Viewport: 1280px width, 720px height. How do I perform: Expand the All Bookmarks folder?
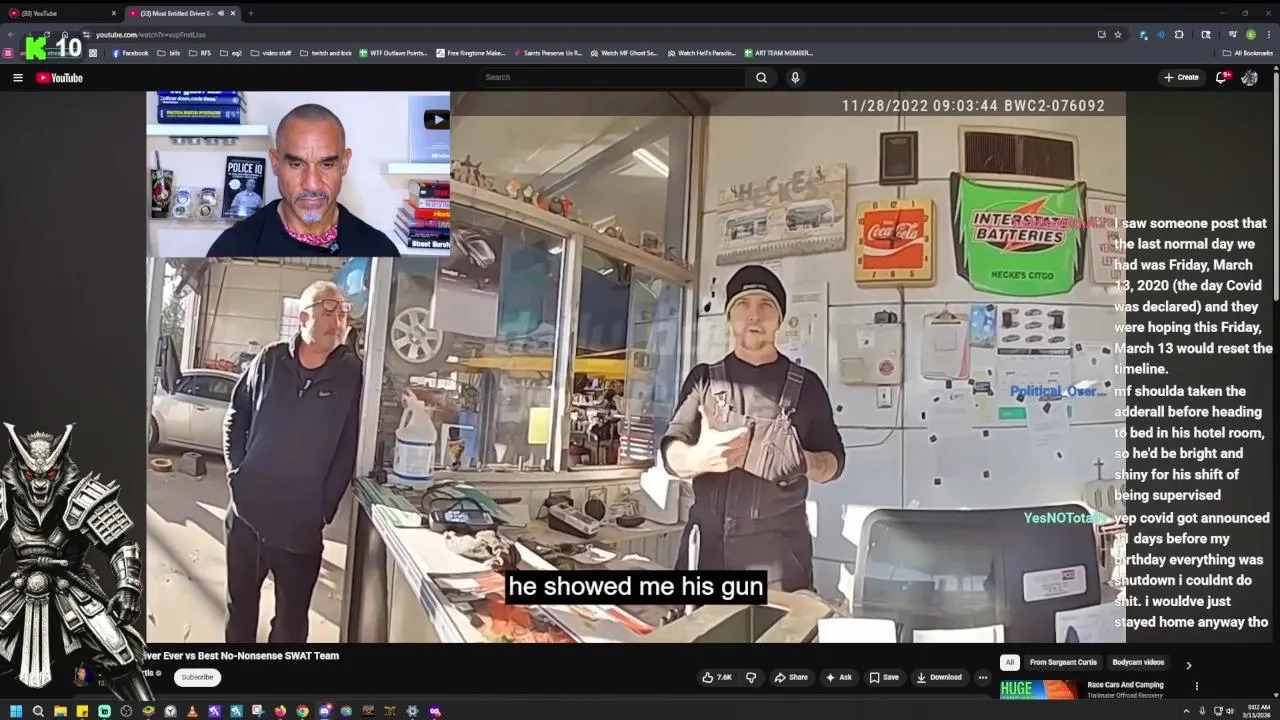click(1247, 53)
